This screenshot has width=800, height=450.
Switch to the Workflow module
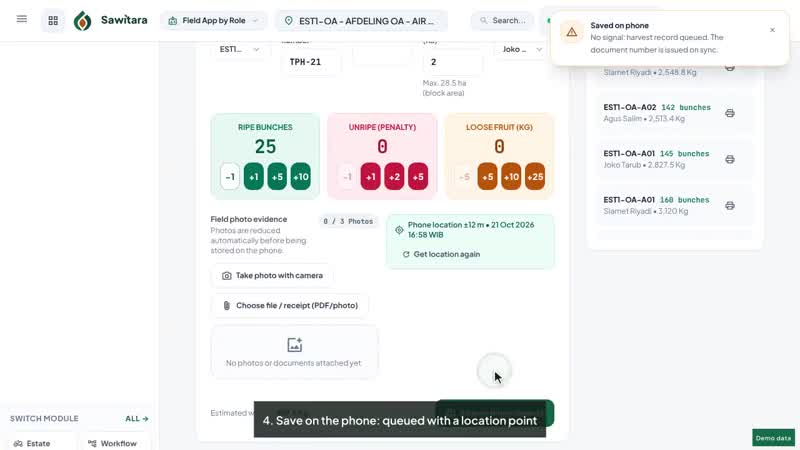coord(115,443)
